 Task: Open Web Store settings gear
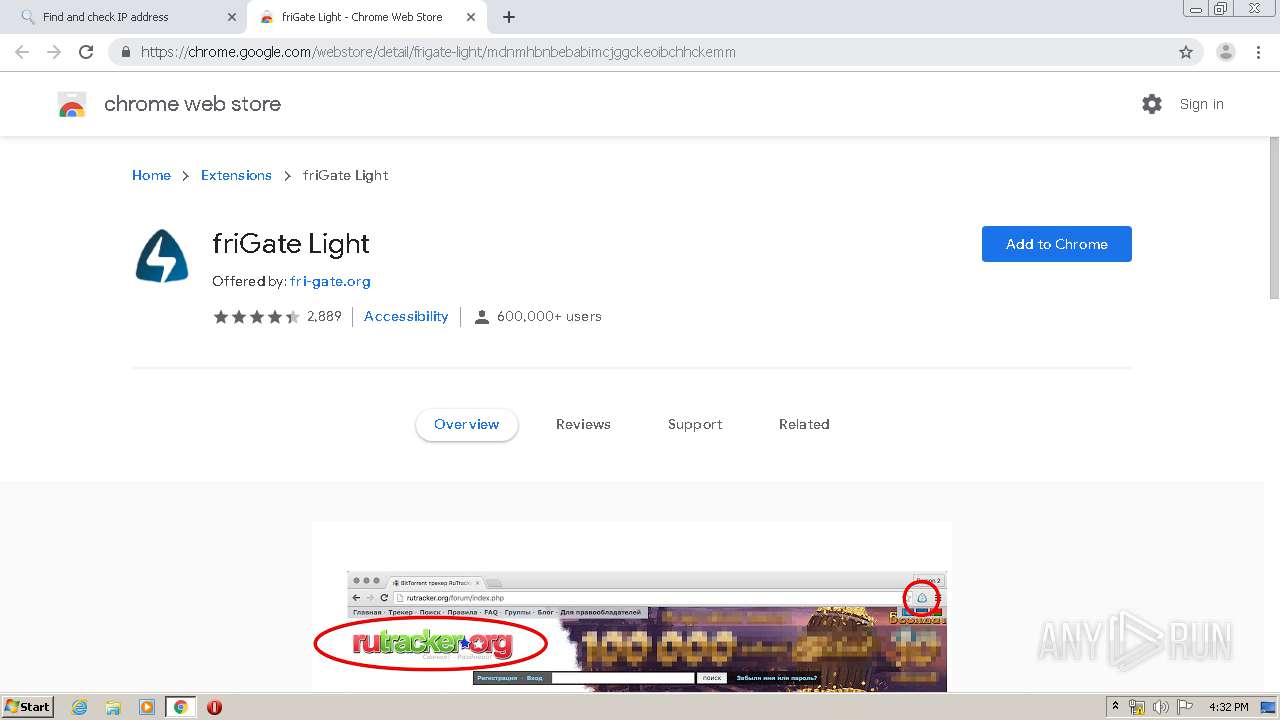(1152, 104)
